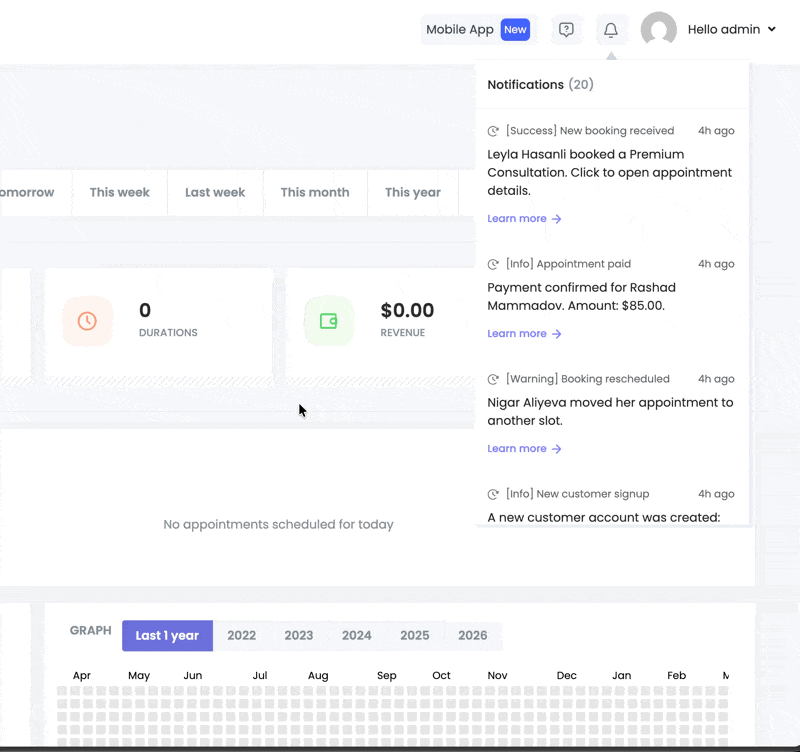Screen dimensions: 800x752
Task: Open the help chat question icon
Action: (566, 30)
